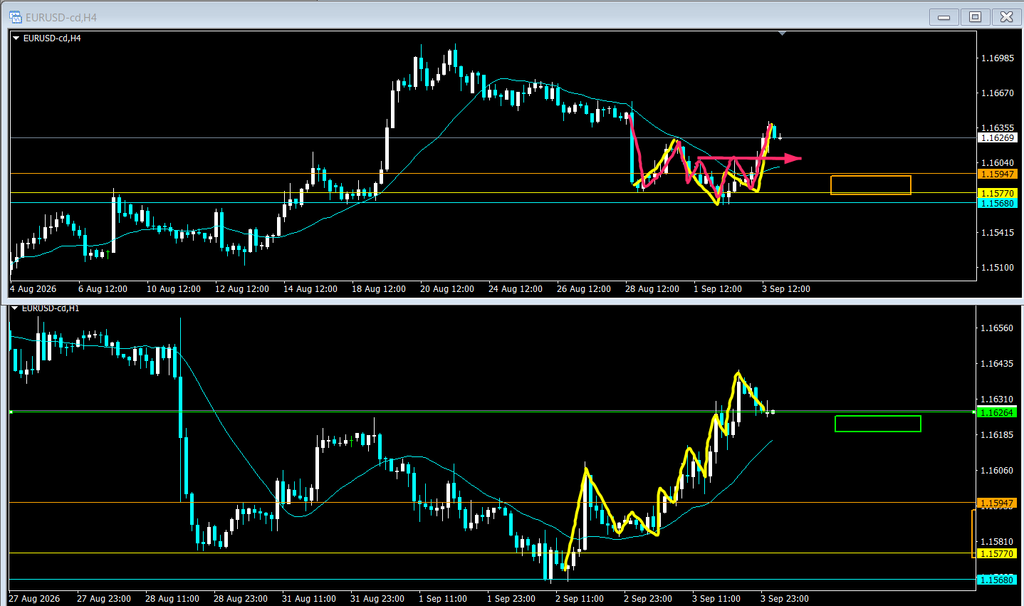Click the yellow 1.15770 price label on the H1 chart
Viewport: 1024px width, 606px height.
coord(997,554)
